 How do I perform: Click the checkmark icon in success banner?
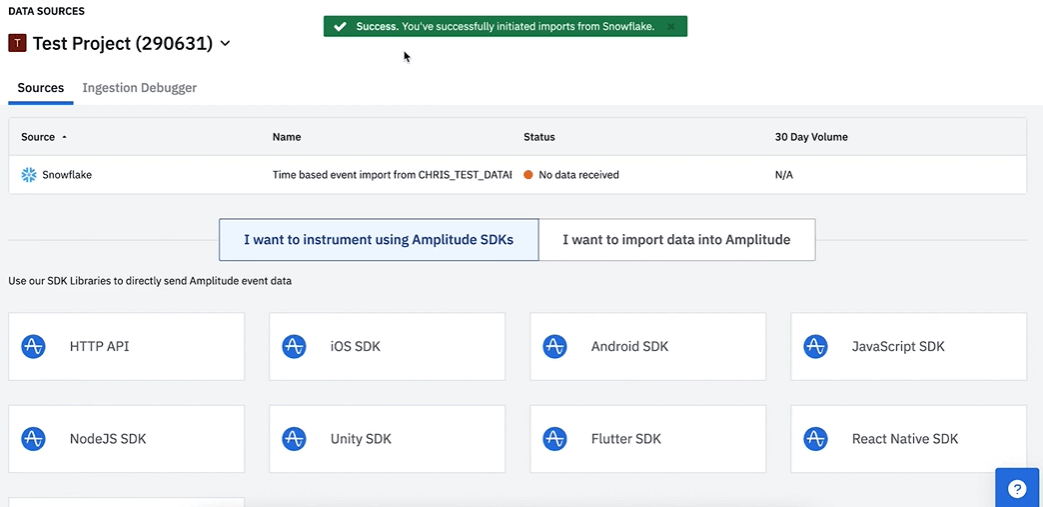coord(340,27)
